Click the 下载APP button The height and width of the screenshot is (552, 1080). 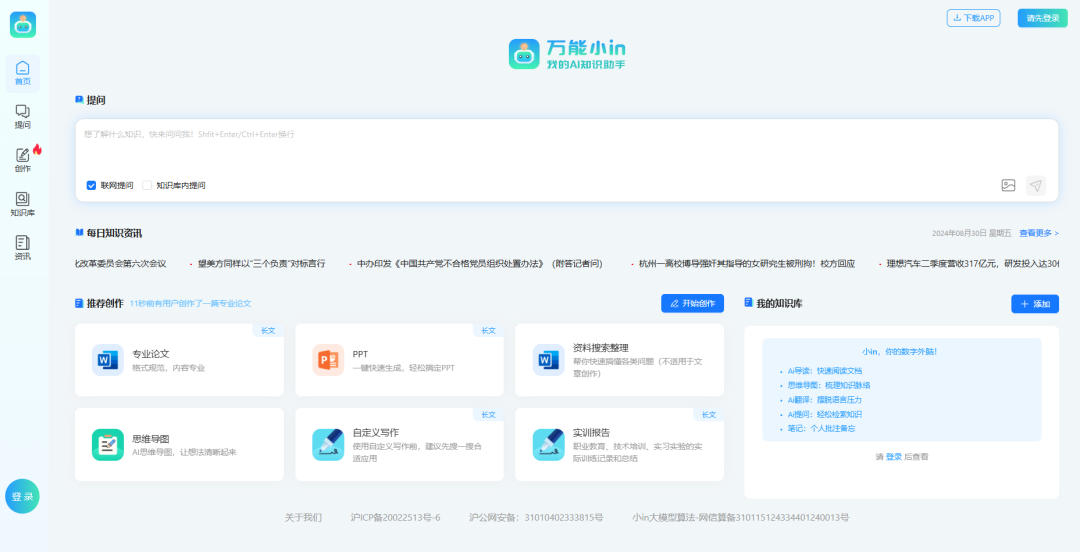(973, 18)
